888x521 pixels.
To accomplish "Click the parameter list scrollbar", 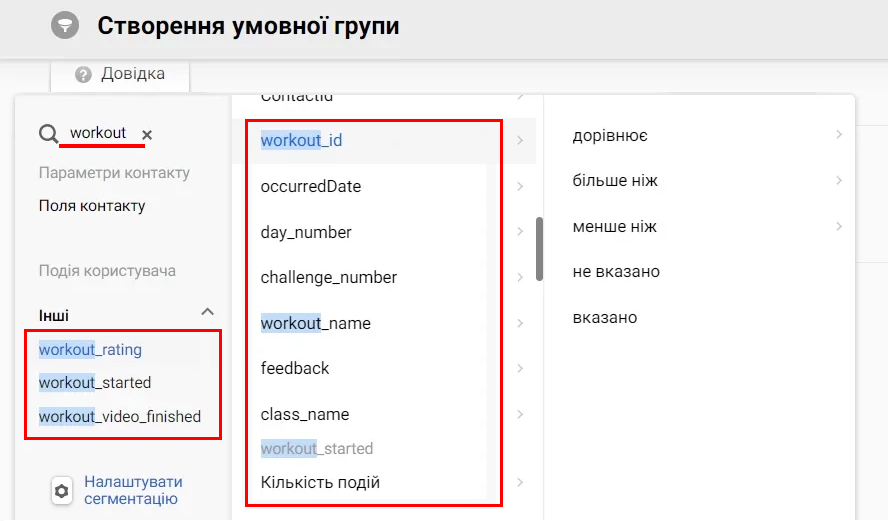I will point(539,249).
